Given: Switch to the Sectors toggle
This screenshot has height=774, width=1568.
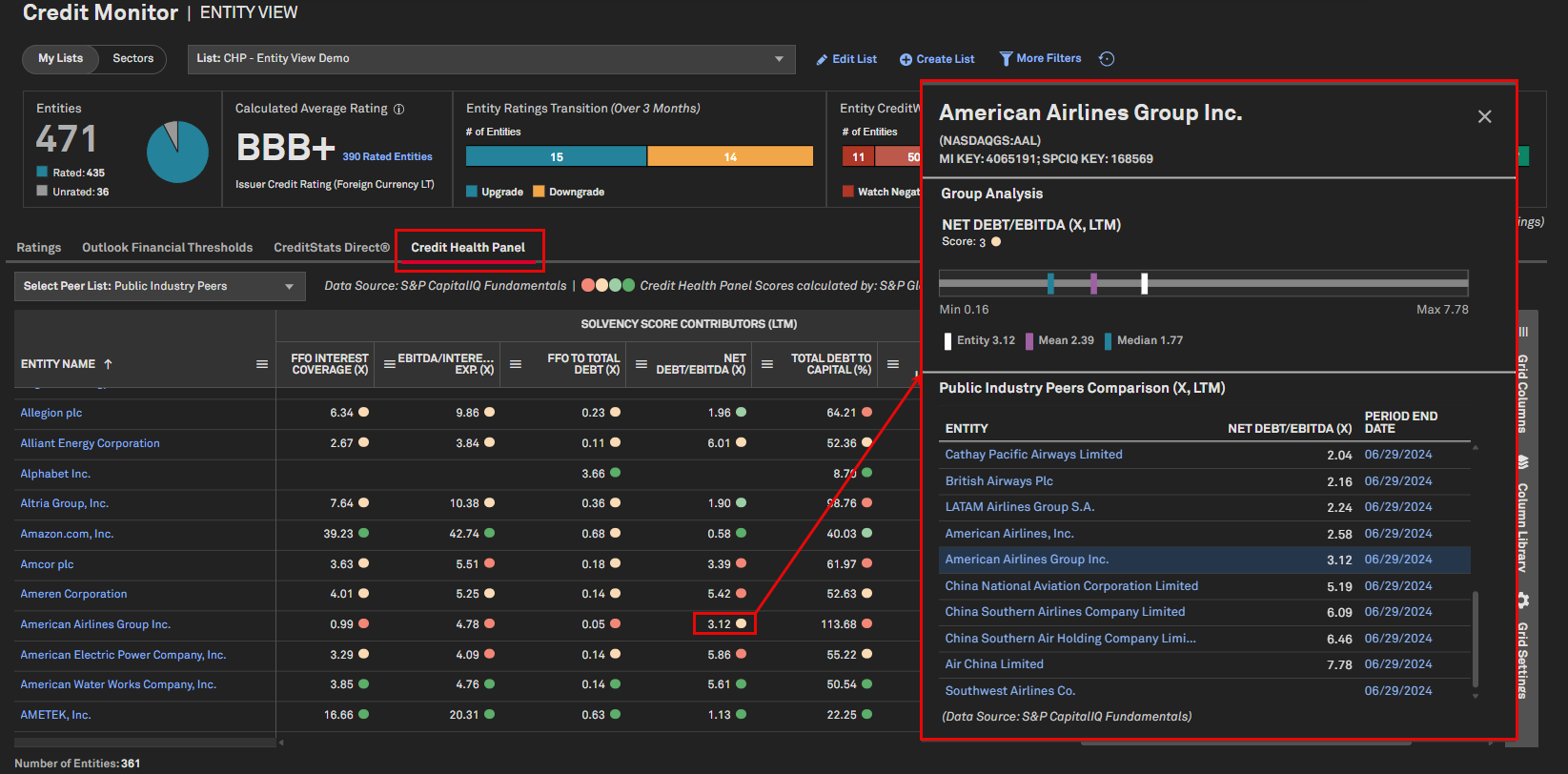Looking at the screenshot, I should (x=132, y=59).
